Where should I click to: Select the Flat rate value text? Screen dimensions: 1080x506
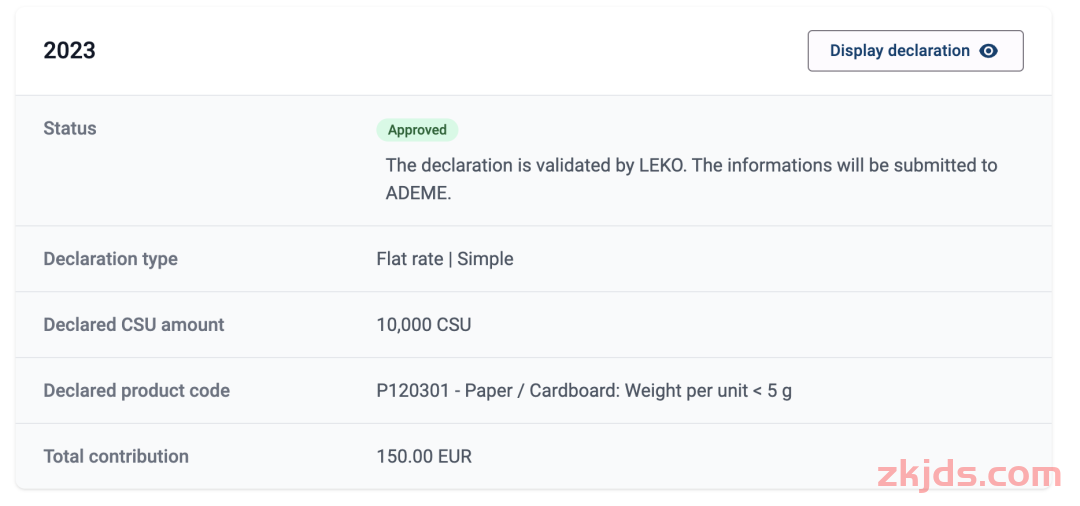coord(409,259)
